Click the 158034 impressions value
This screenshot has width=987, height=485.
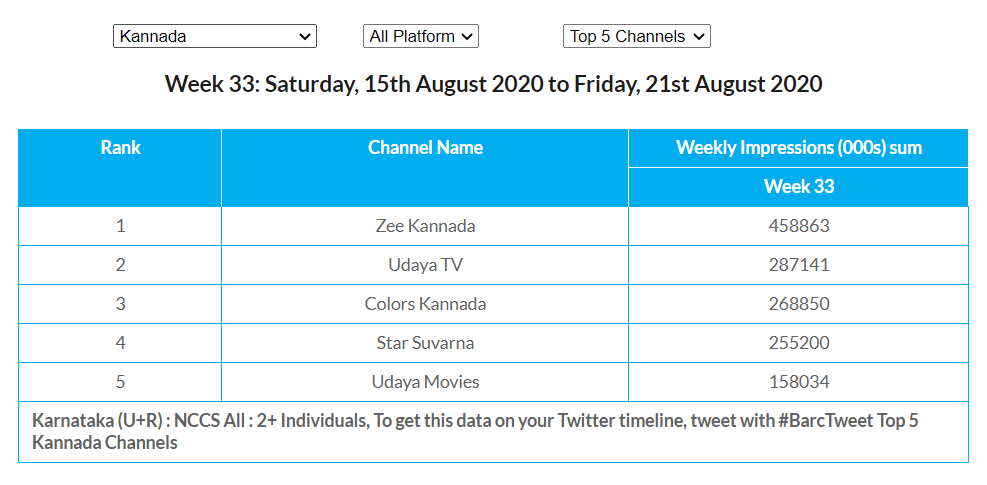(x=798, y=382)
